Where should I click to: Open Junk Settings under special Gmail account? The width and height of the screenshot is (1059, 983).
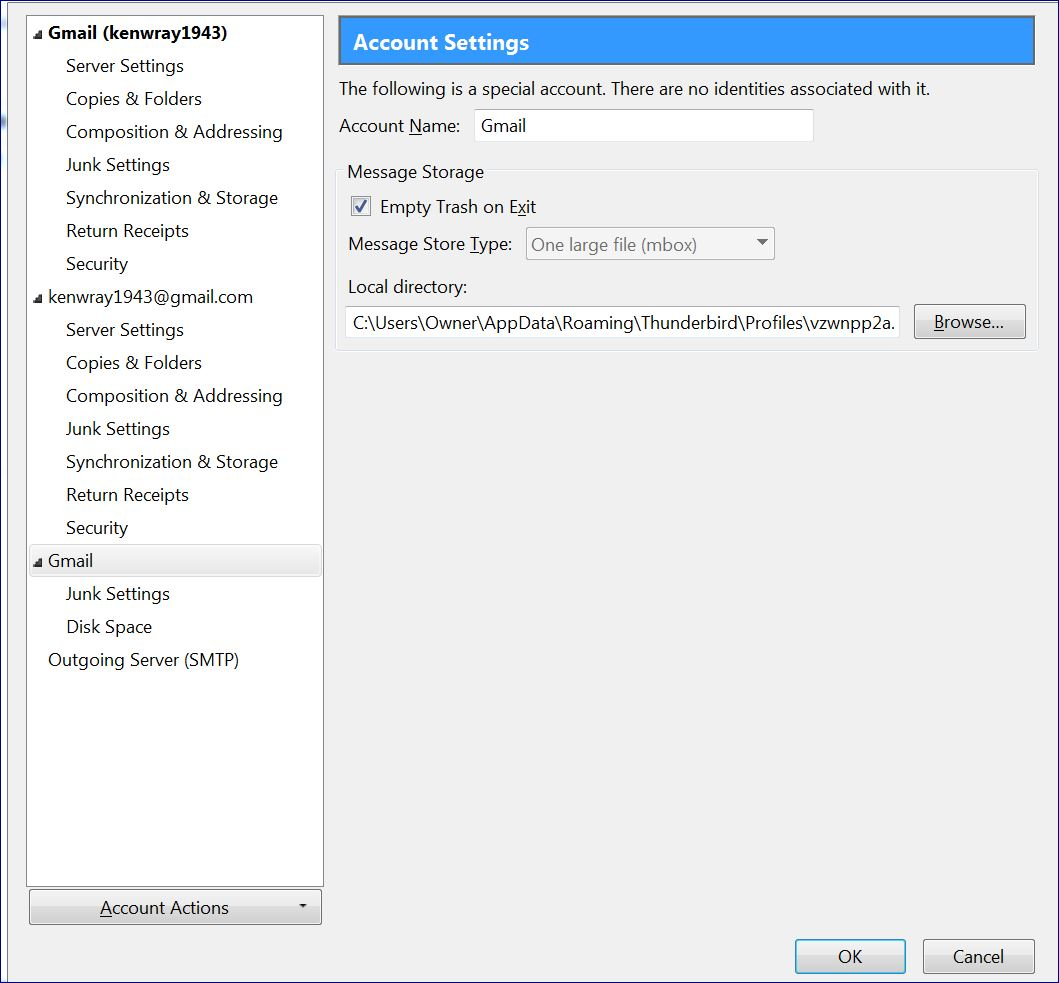click(118, 595)
